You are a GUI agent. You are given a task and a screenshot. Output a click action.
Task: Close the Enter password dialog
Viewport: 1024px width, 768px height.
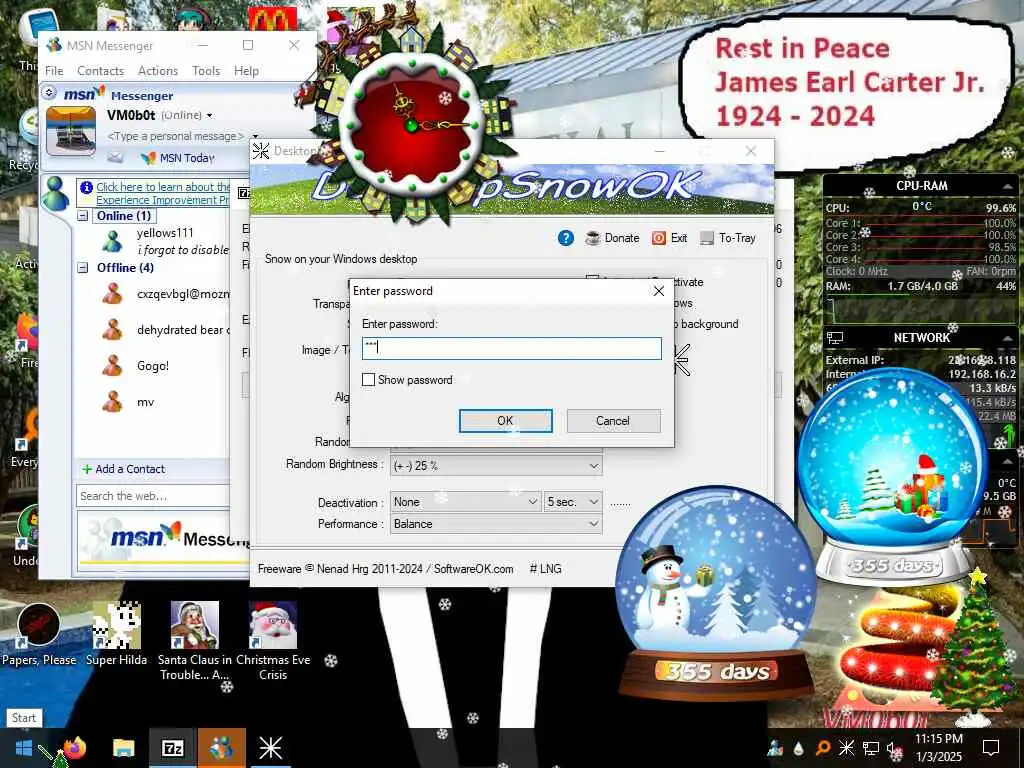[659, 291]
